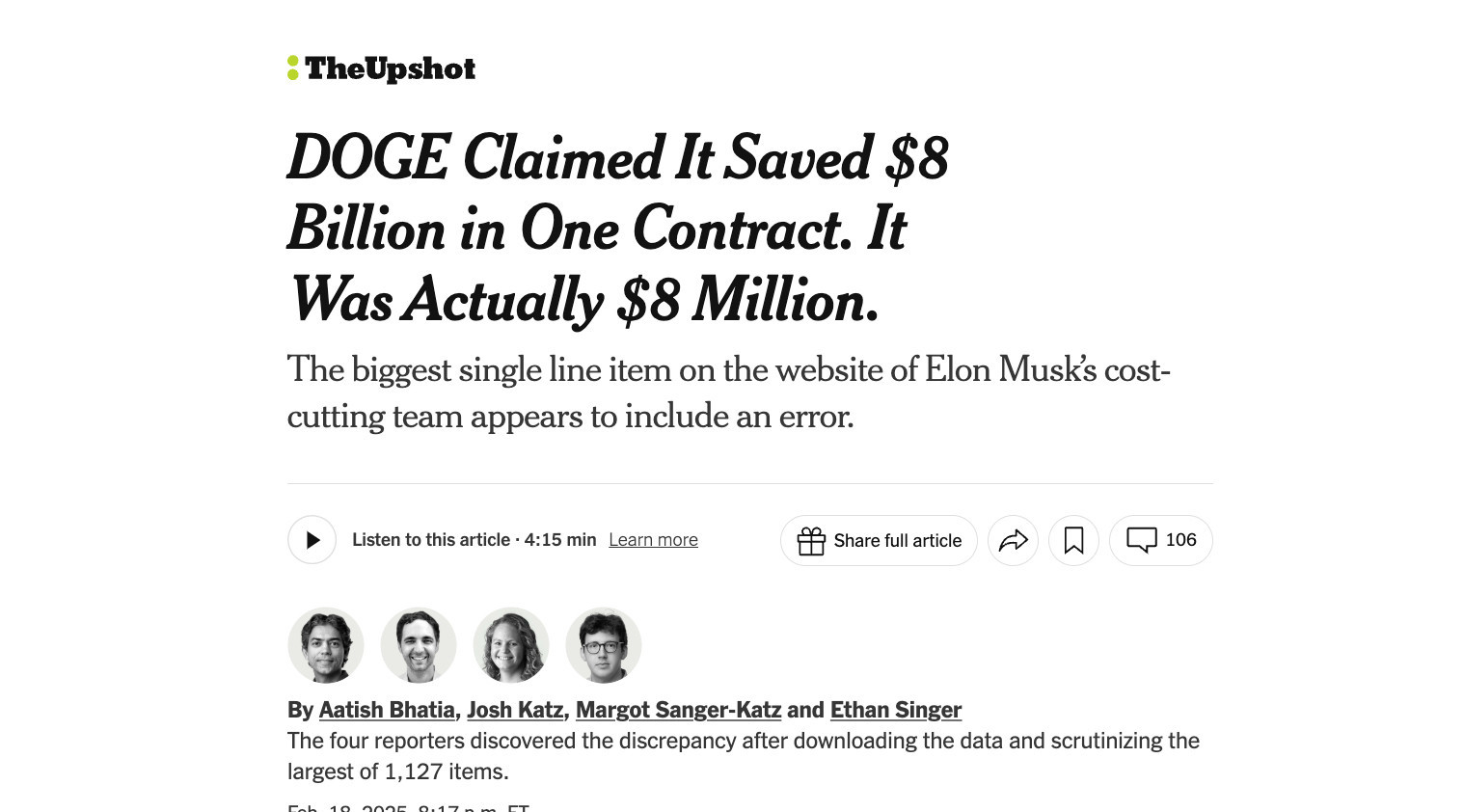
Task: Bookmark this article
Action: pos(1073,540)
